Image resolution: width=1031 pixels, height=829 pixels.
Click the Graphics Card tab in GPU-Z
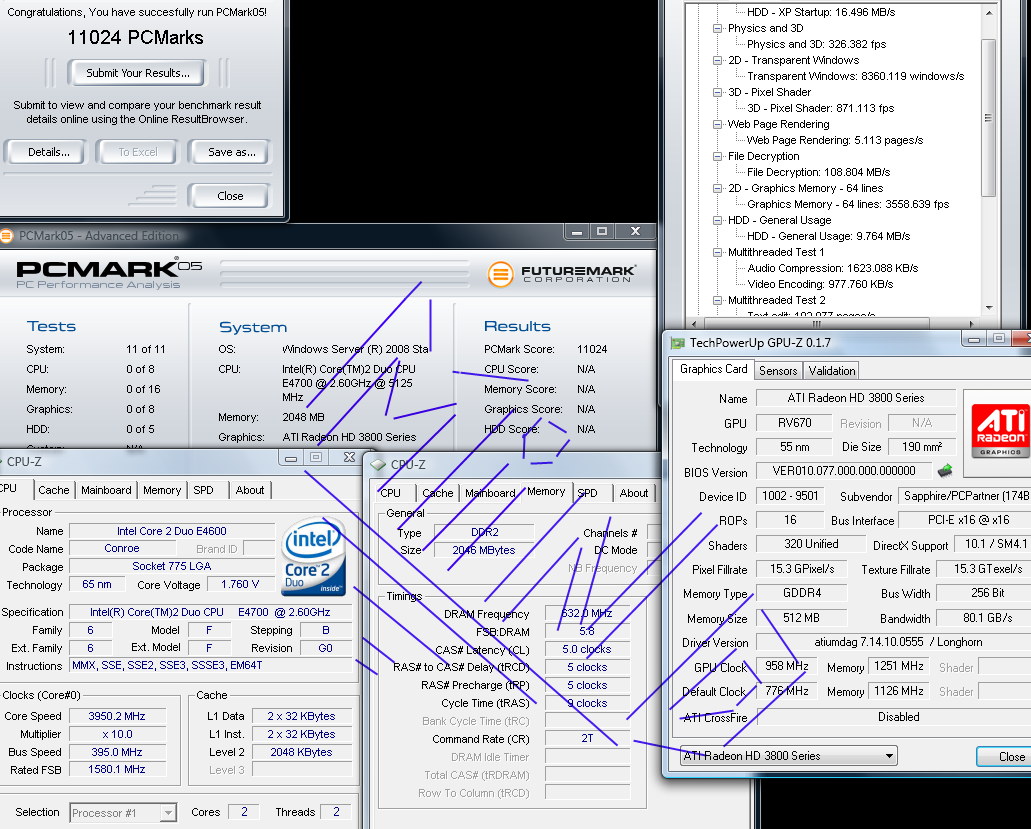pyautogui.click(x=713, y=369)
